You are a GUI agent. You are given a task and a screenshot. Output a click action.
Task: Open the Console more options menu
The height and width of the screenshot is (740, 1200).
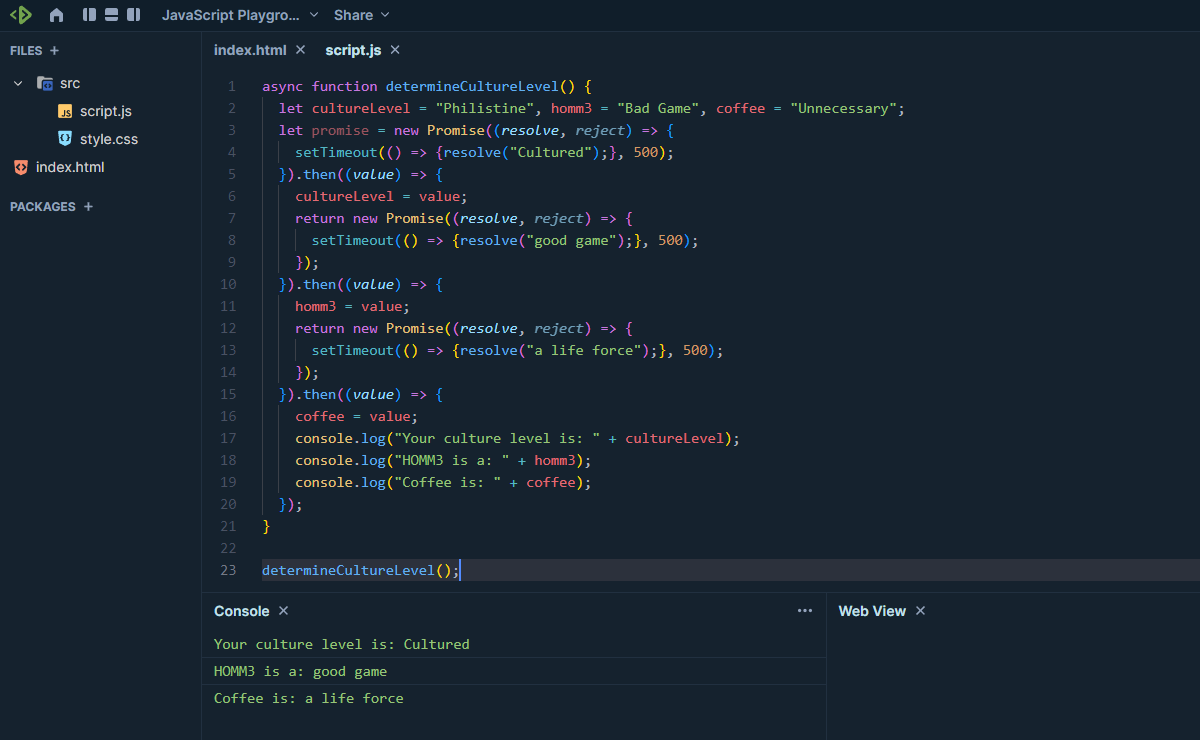coord(805,611)
